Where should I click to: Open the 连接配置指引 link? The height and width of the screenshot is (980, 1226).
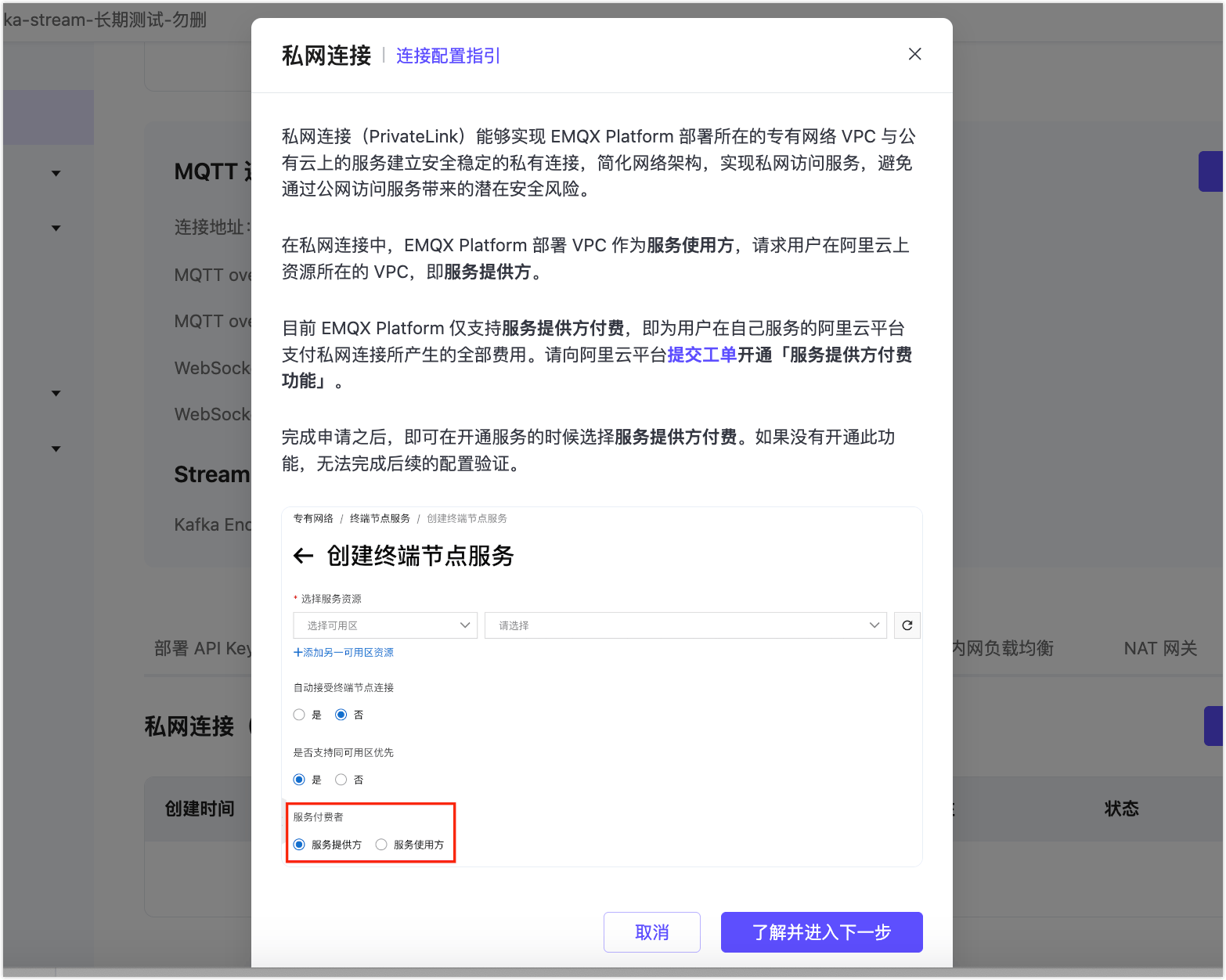(x=448, y=56)
